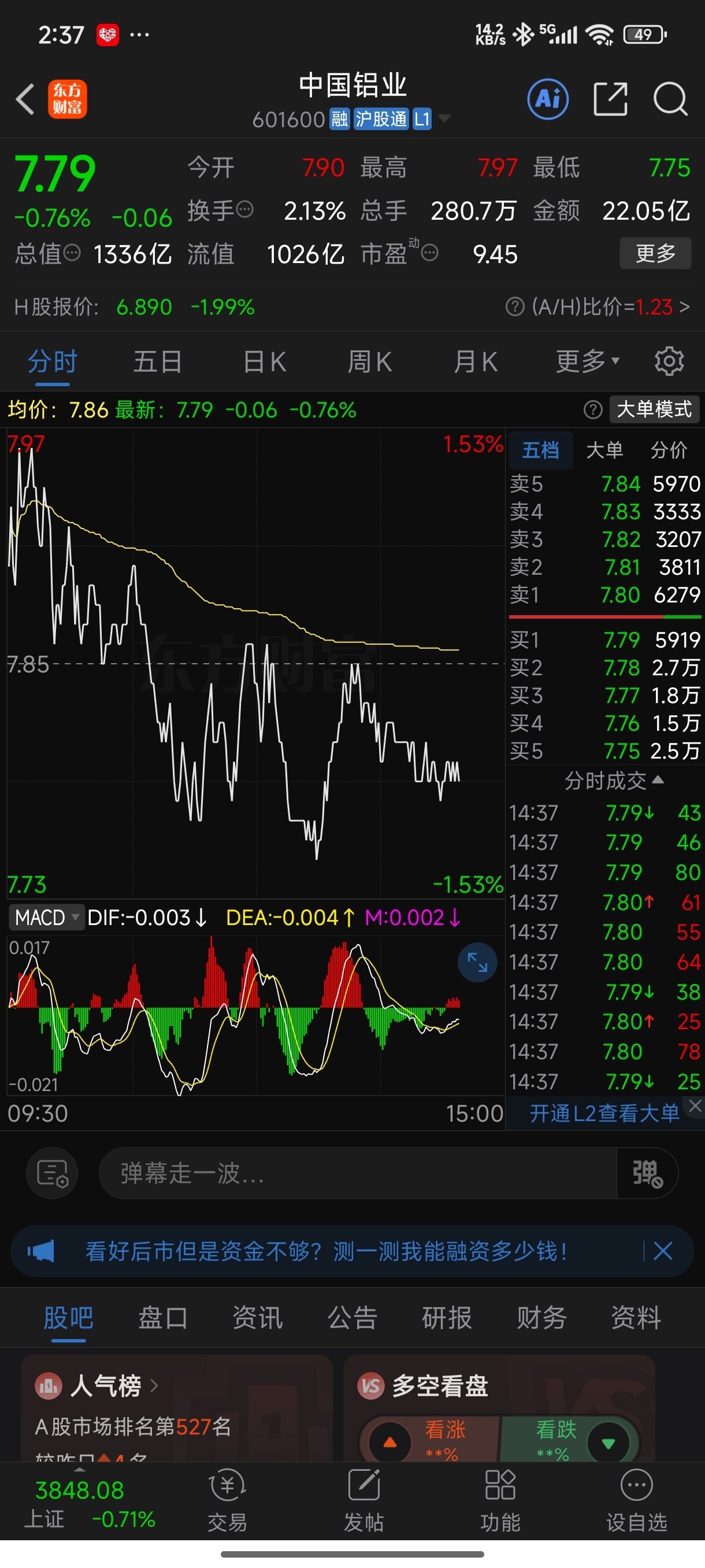Tap the 弹 send danmaku icon
This screenshot has height=1568, width=705.
click(647, 1173)
